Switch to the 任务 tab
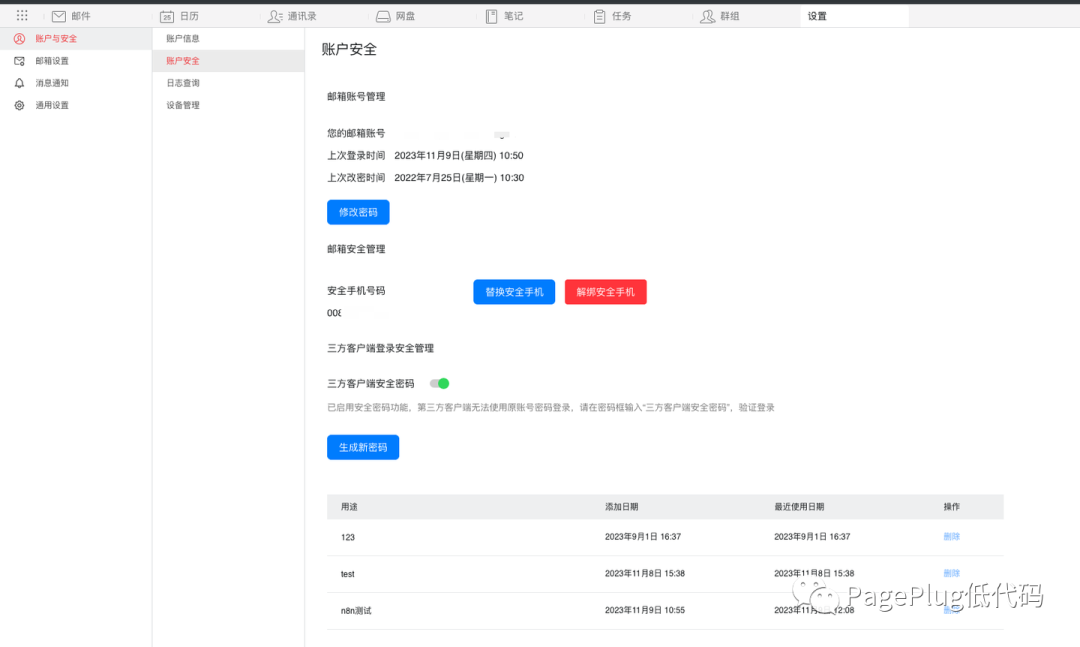The height and width of the screenshot is (647, 1080). point(621,16)
